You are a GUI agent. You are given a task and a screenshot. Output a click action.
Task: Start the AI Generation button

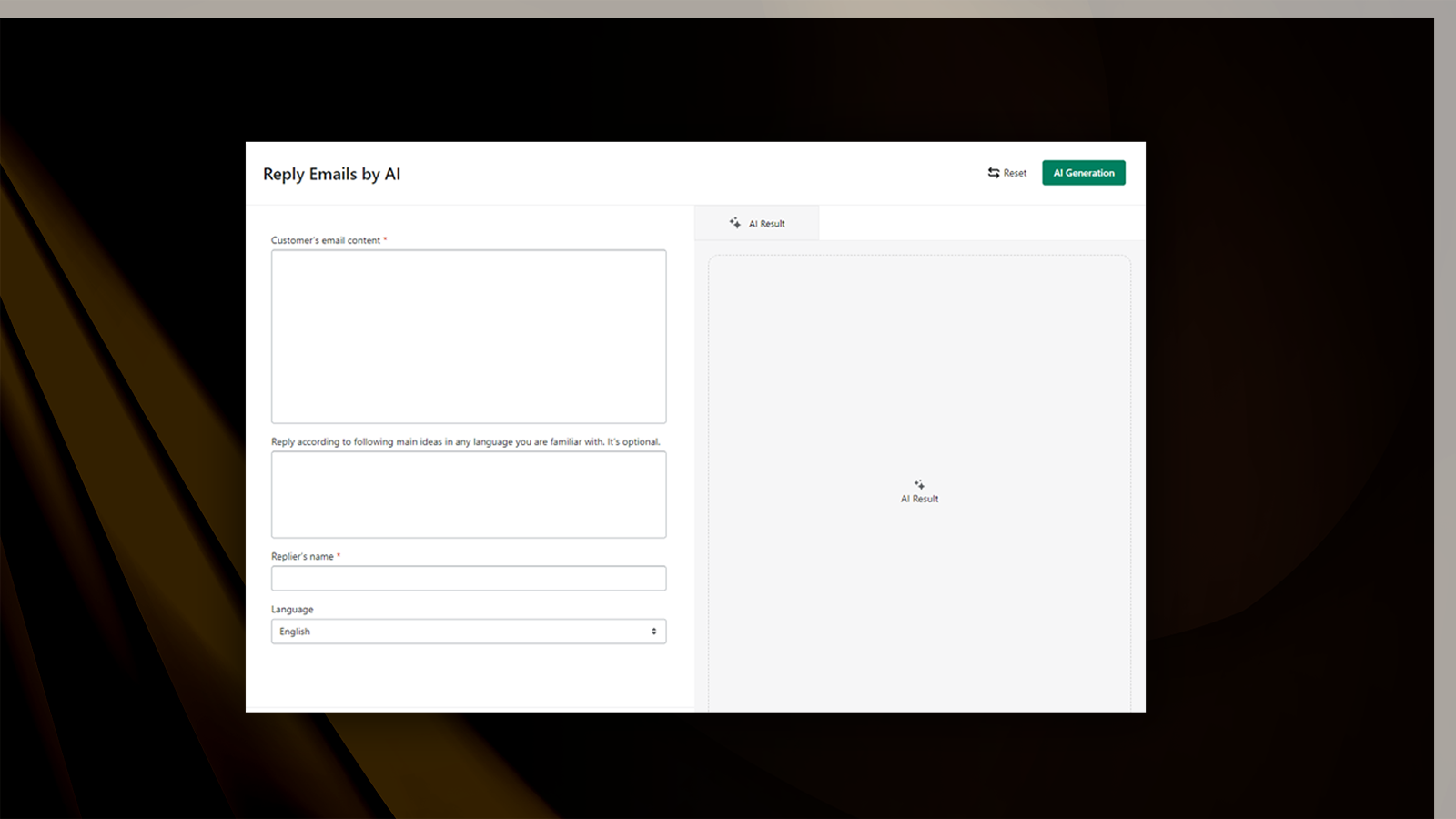pos(1084,173)
